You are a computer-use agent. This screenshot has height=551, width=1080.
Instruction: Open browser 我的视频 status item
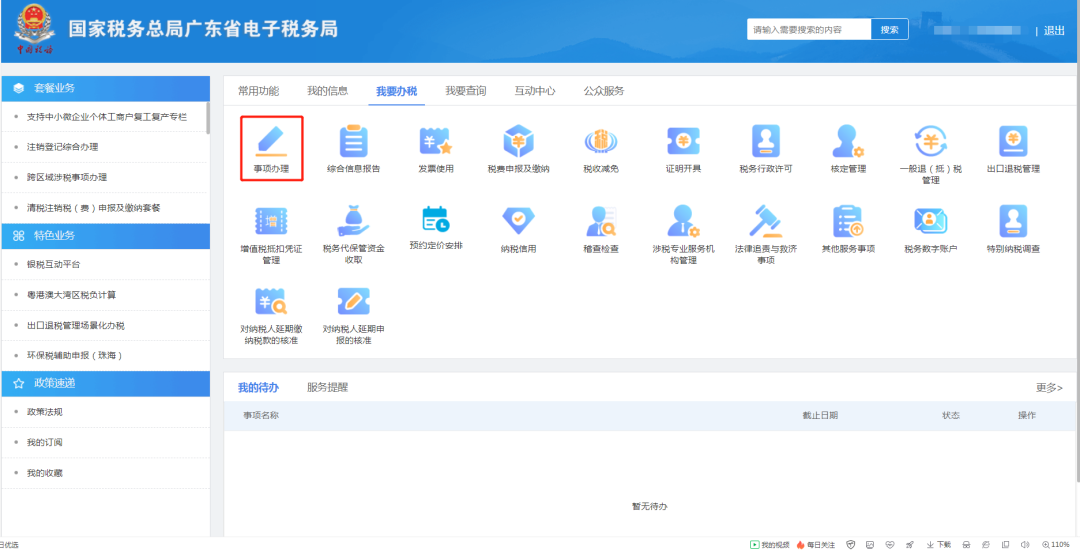coord(770,545)
